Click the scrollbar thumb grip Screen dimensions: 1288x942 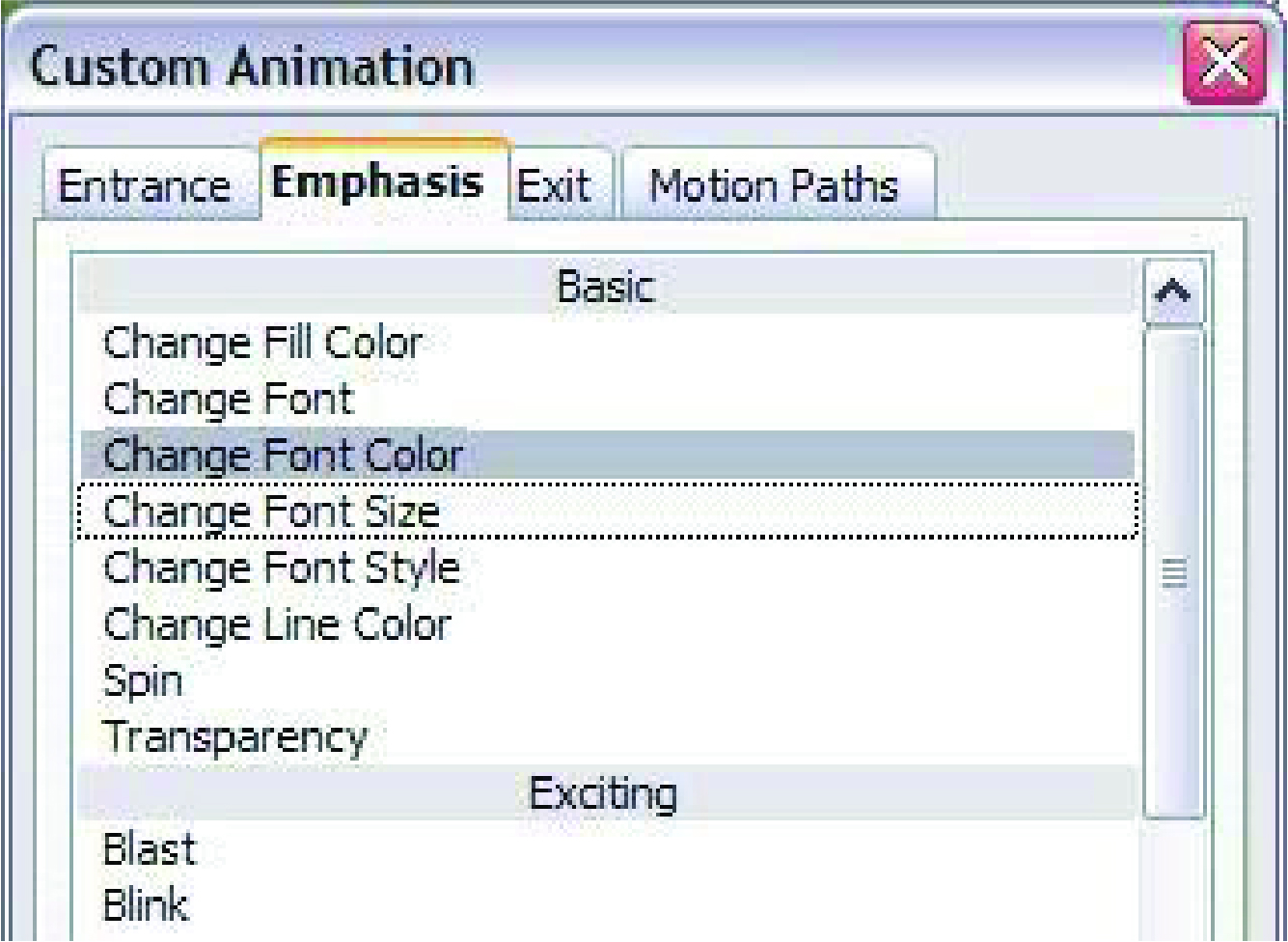1173,573
